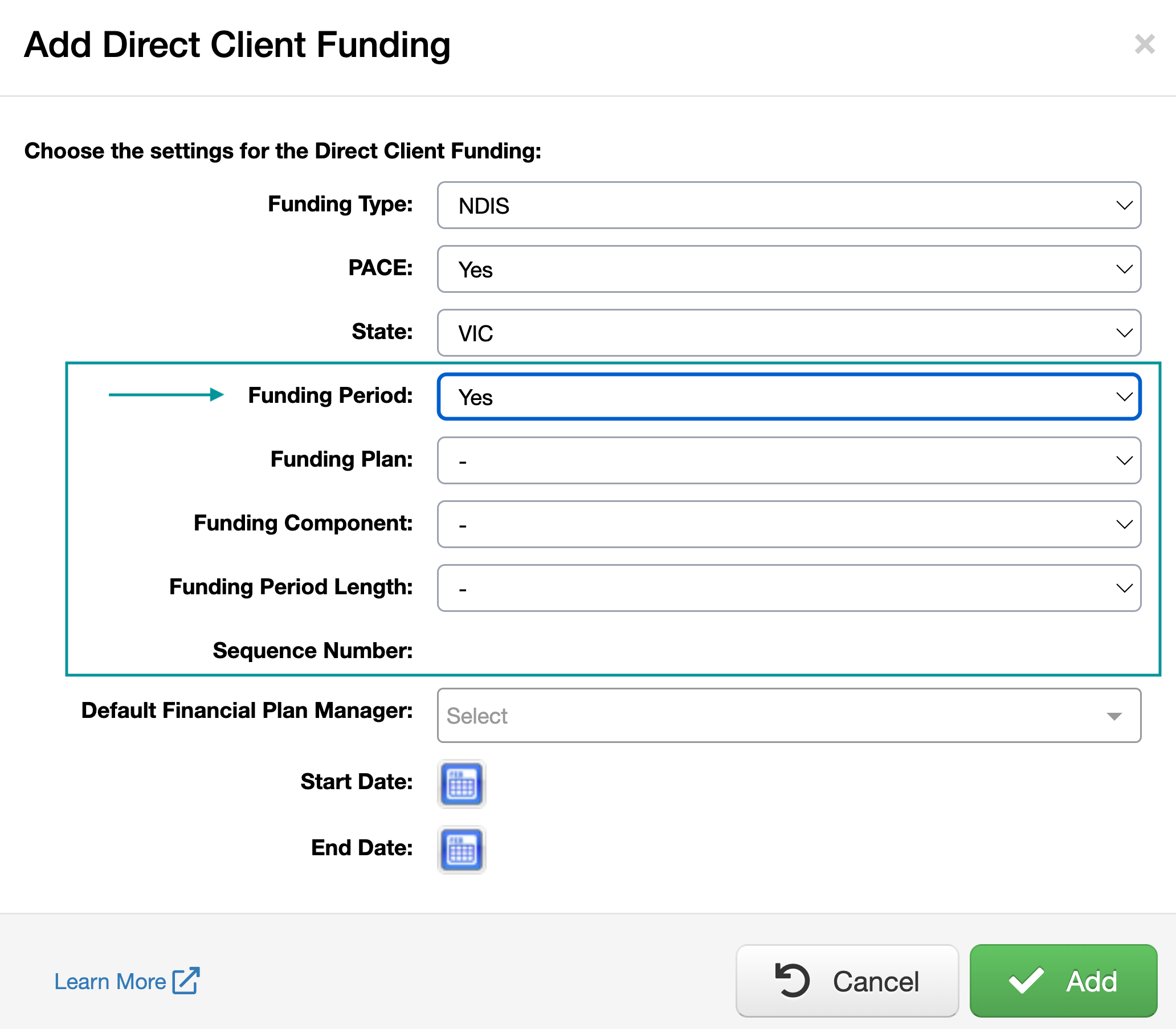The height and width of the screenshot is (1029, 1176).
Task: Open the PACE dropdown
Action: [x=789, y=269]
